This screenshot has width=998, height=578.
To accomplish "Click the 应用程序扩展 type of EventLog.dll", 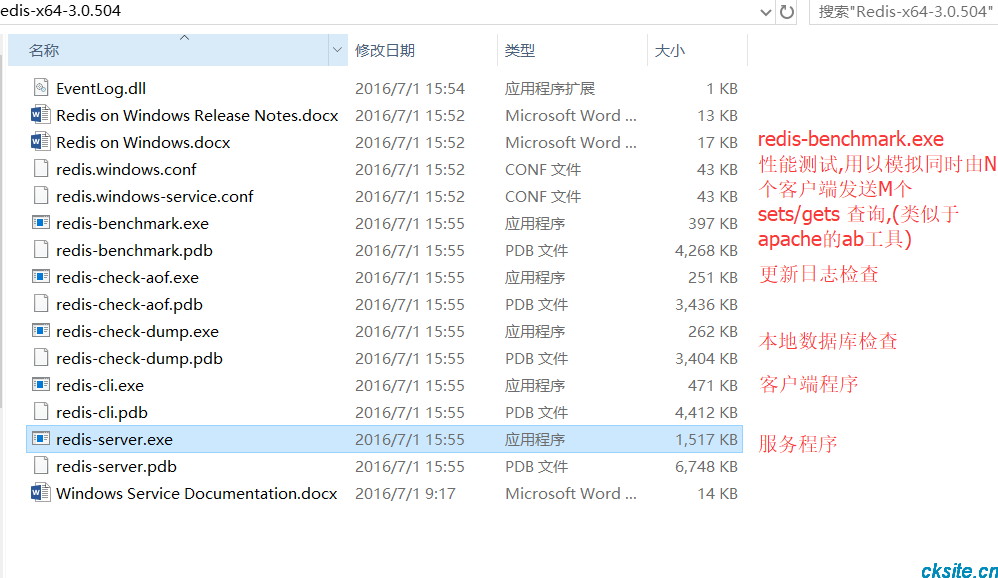I will click(550, 88).
